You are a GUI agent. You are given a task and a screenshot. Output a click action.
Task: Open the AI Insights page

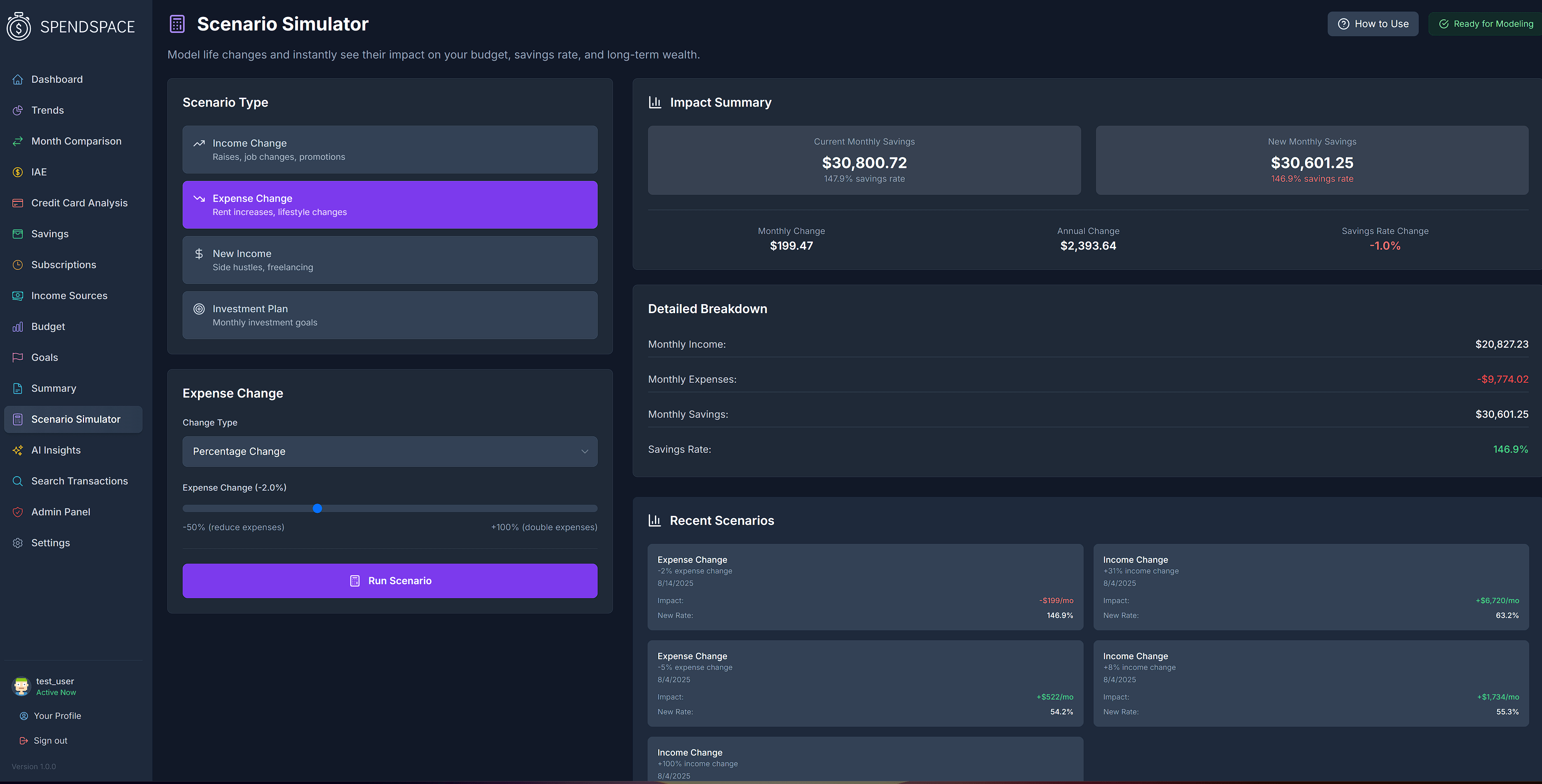coord(73,450)
